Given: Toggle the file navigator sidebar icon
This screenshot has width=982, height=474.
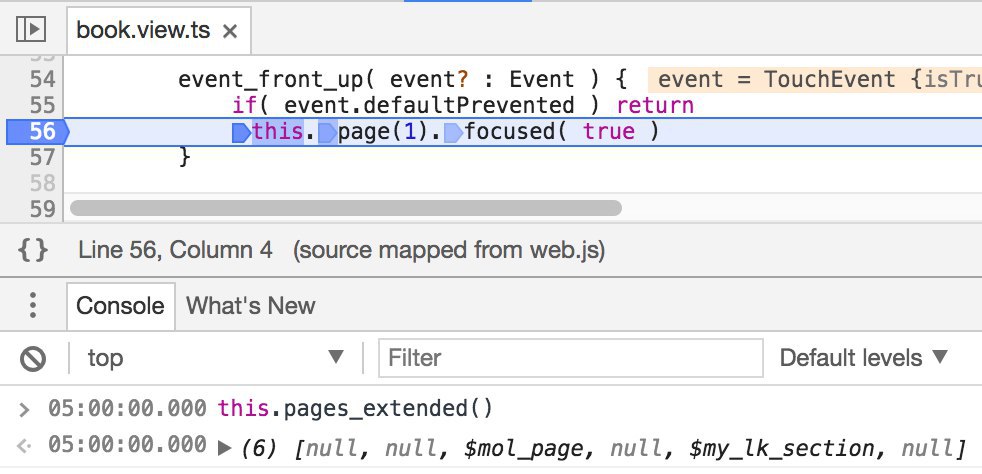Looking at the screenshot, I should coord(31,29).
